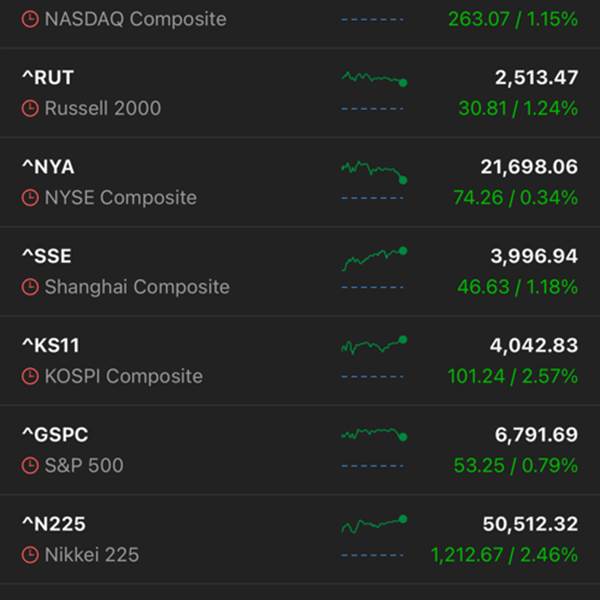Screen dimensions: 600x600
Task: Tap the clock icon beside Shanghai Composite
Action: [x=31, y=287]
